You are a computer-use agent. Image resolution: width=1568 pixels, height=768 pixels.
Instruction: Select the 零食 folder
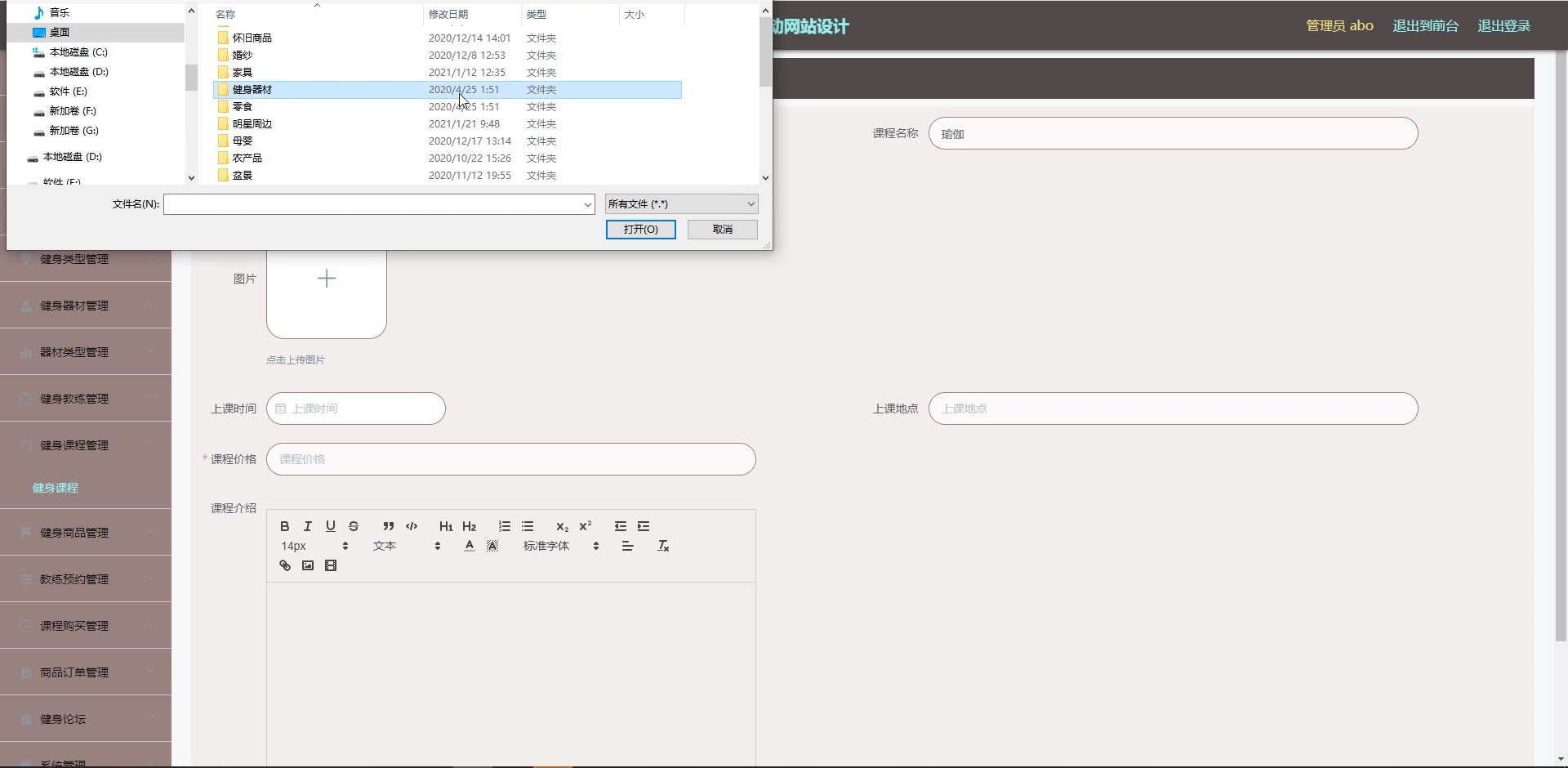tap(242, 106)
